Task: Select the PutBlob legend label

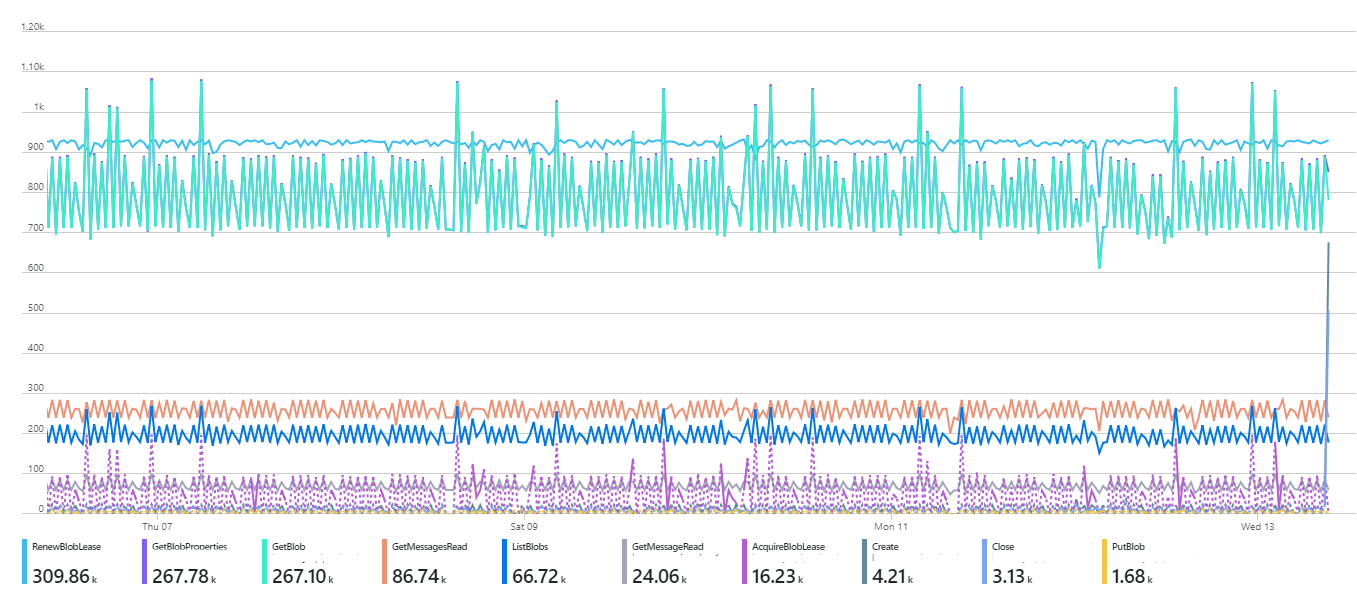Action: tap(1128, 547)
